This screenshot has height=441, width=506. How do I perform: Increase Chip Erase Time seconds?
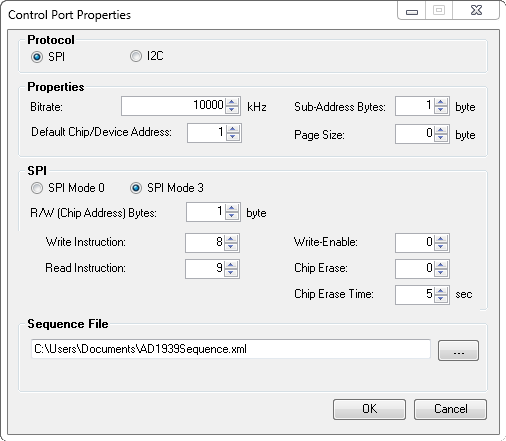pyautogui.click(x=441, y=291)
